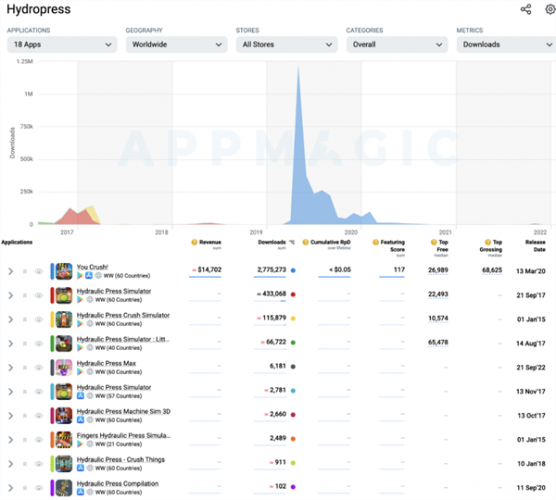
Task: Open the Hydraulic Press - Crush Things link
Action: (x=121, y=460)
